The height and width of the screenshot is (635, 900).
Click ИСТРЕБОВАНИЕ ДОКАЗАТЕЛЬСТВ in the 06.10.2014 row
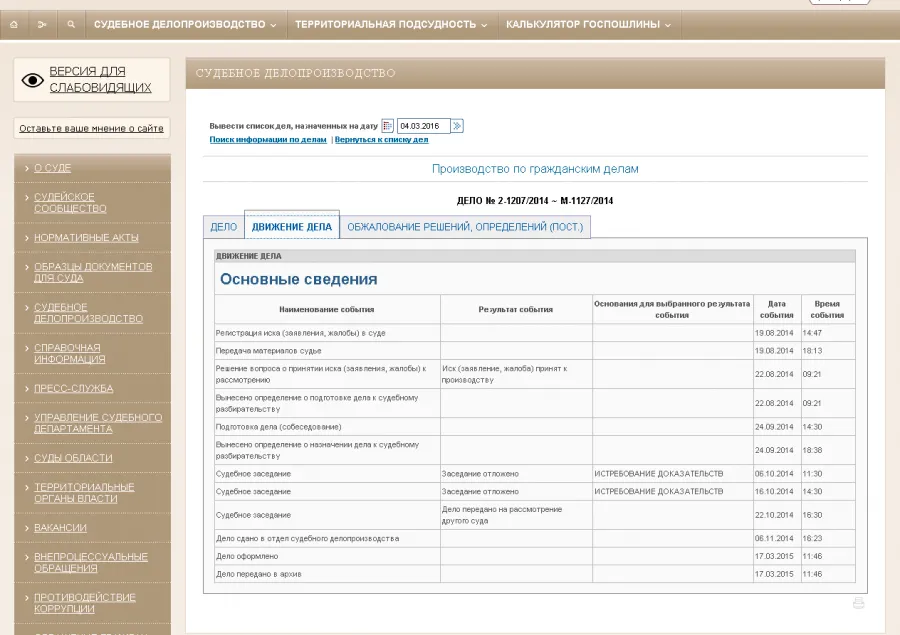pos(658,474)
